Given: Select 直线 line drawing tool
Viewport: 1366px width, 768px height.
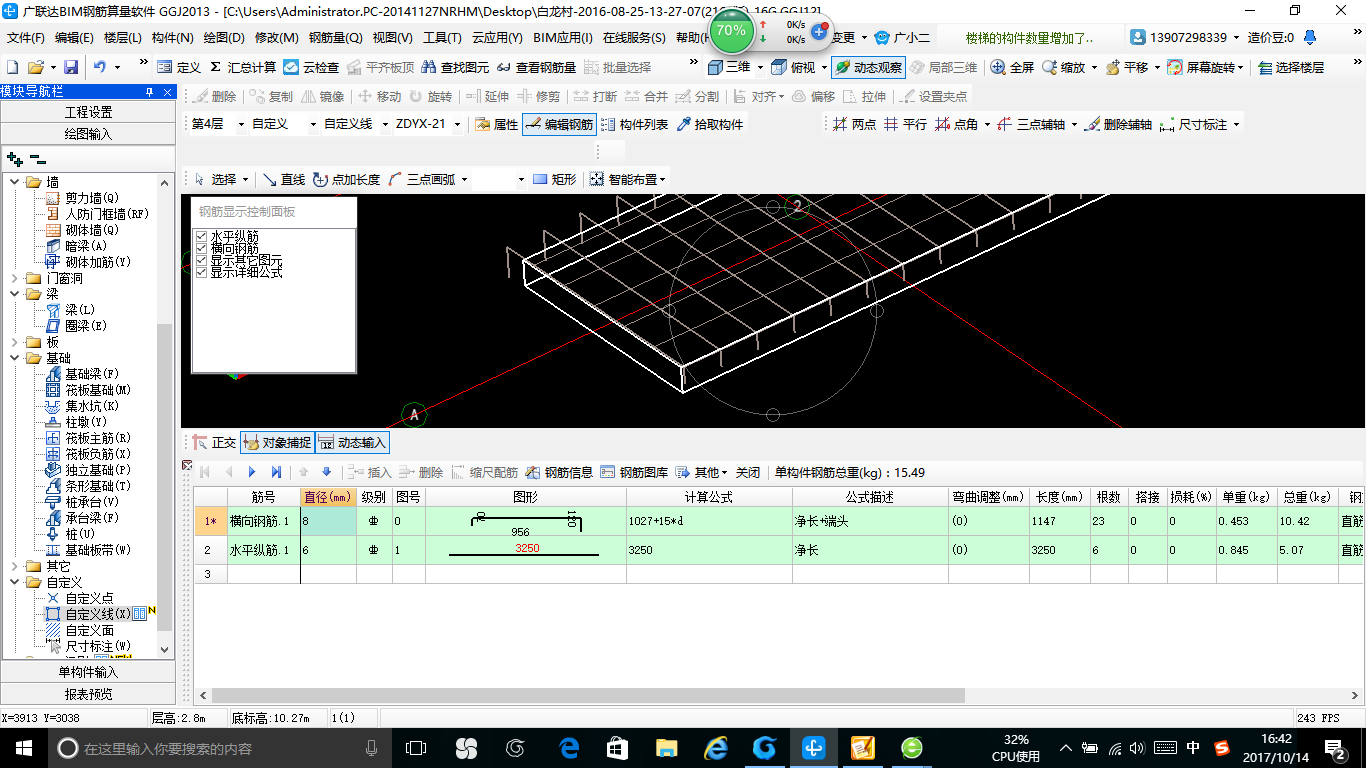Looking at the screenshot, I should [x=284, y=179].
